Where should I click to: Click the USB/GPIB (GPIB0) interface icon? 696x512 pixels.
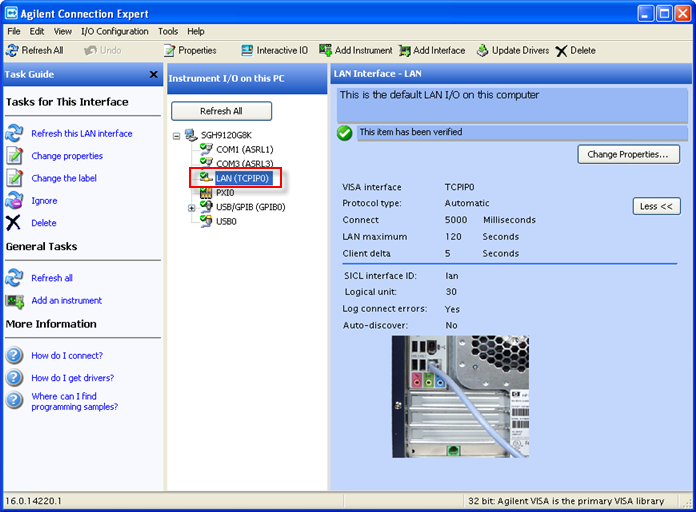point(206,206)
